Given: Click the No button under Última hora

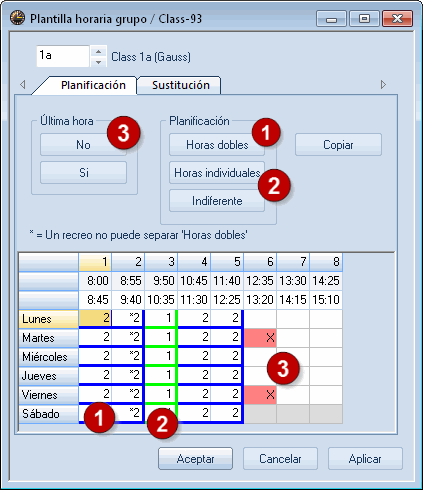Looking at the screenshot, I should (83, 145).
